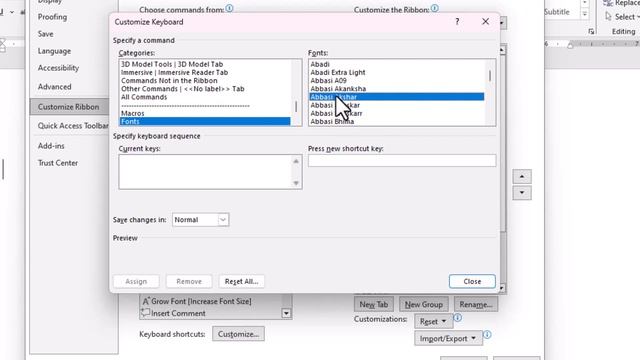Click info icon beside Choose commands from
This screenshot has height=360, width=640.
click(x=229, y=8)
